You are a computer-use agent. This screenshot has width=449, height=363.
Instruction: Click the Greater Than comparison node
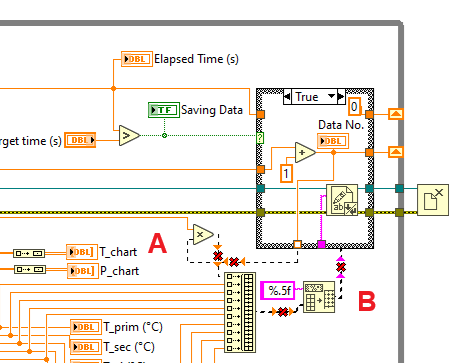[129, 136]
